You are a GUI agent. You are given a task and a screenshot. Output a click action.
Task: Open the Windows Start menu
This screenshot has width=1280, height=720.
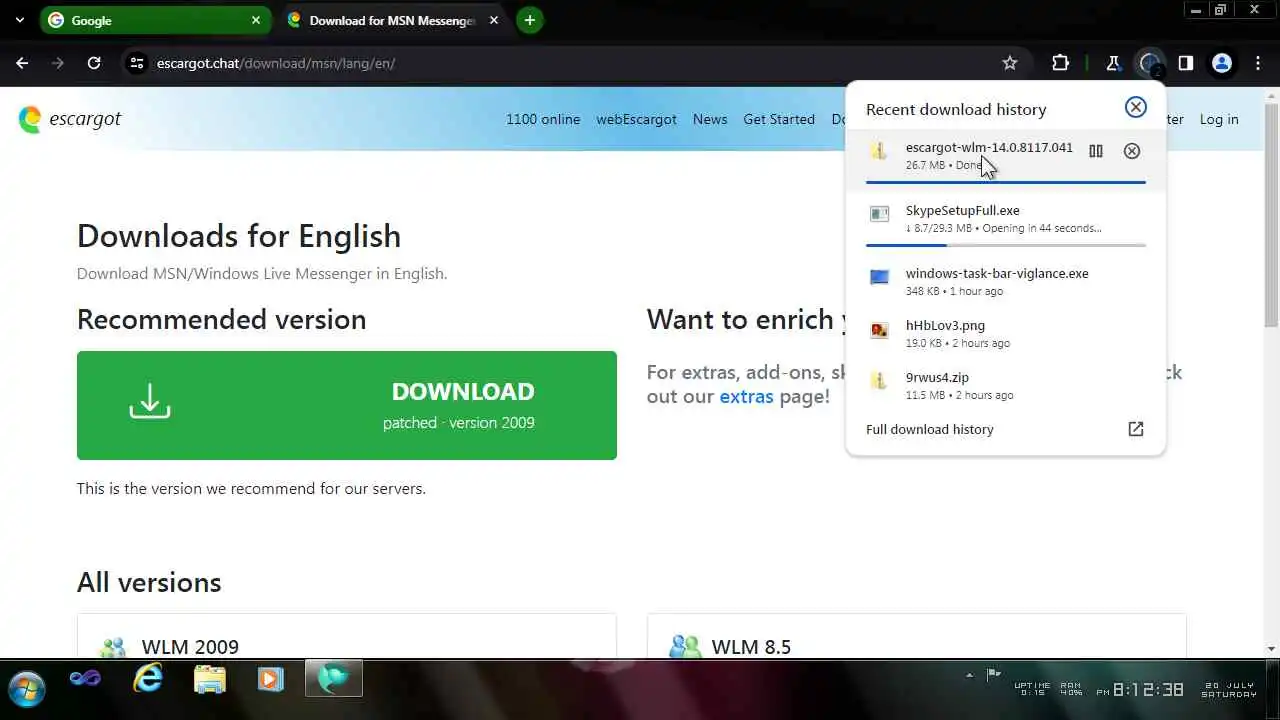click(x=27, y=689)
